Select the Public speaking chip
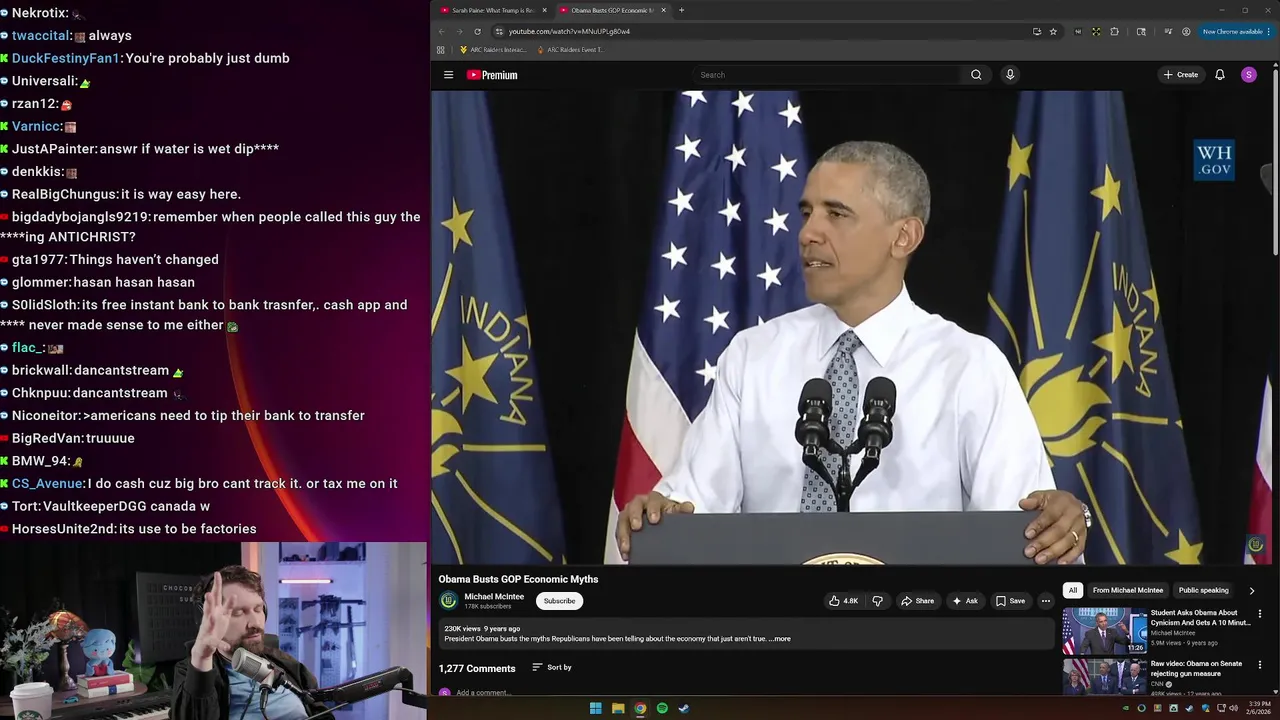The height and width of the screenshot is (720, 1280). coord(1203,590)
